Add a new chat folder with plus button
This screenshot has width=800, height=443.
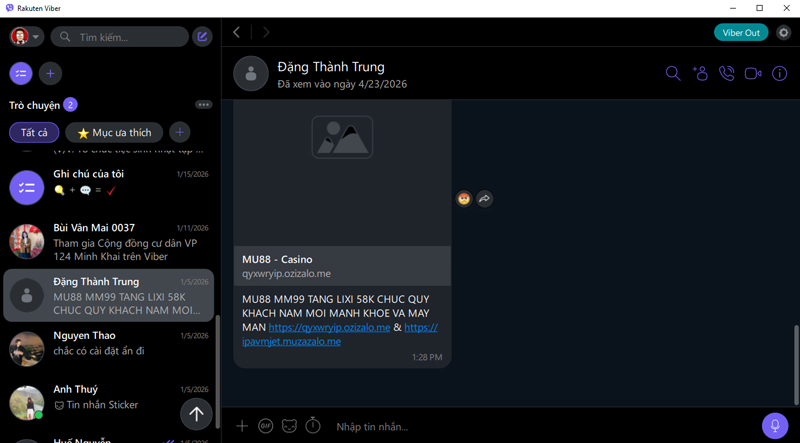(x=180, y=133)
